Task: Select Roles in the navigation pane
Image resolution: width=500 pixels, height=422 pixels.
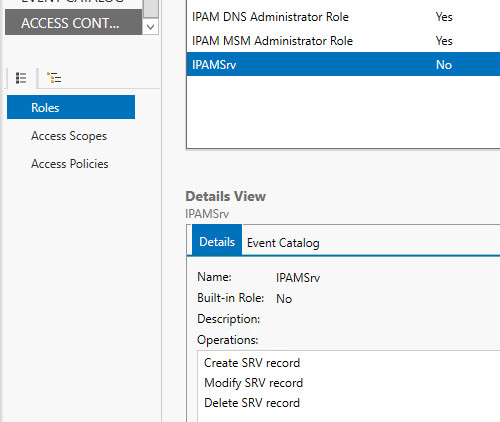Action: click(71, 107)
